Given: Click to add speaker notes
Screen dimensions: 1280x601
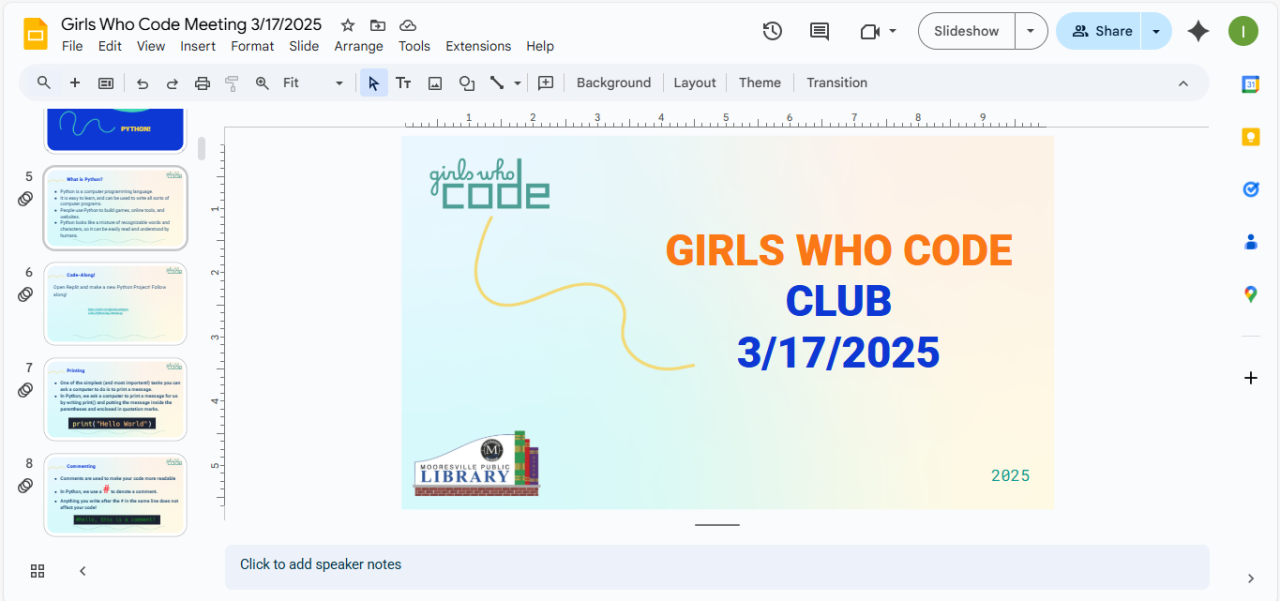Looking at the screenshot, I should coord(717,566).
